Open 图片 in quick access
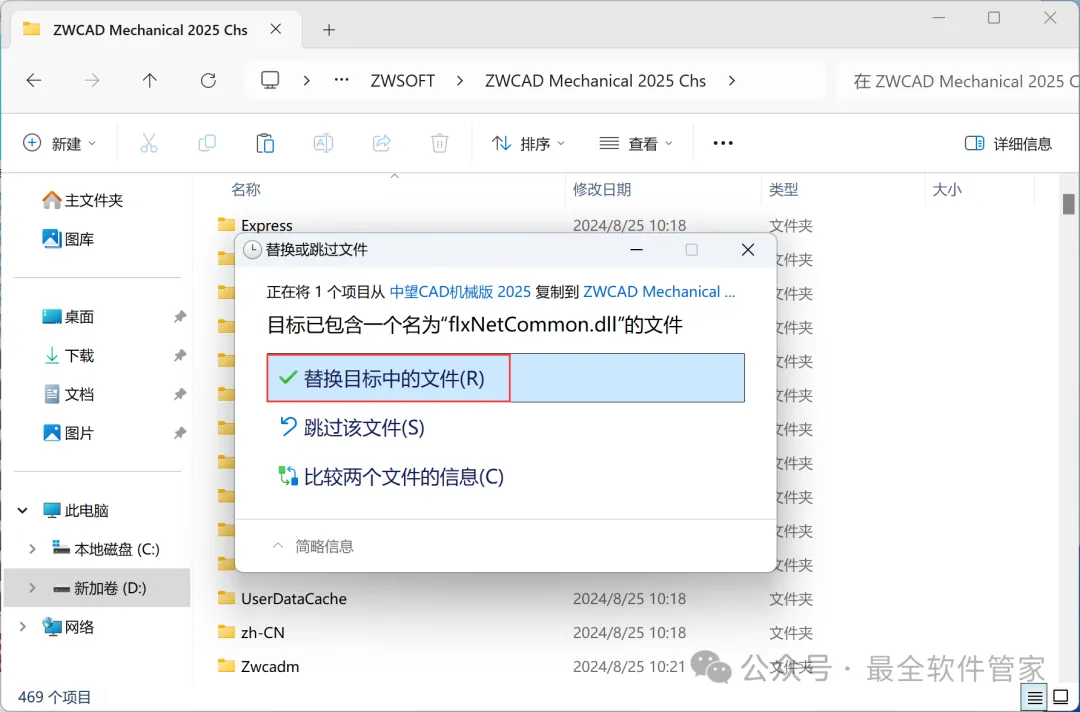 [68, 433]
